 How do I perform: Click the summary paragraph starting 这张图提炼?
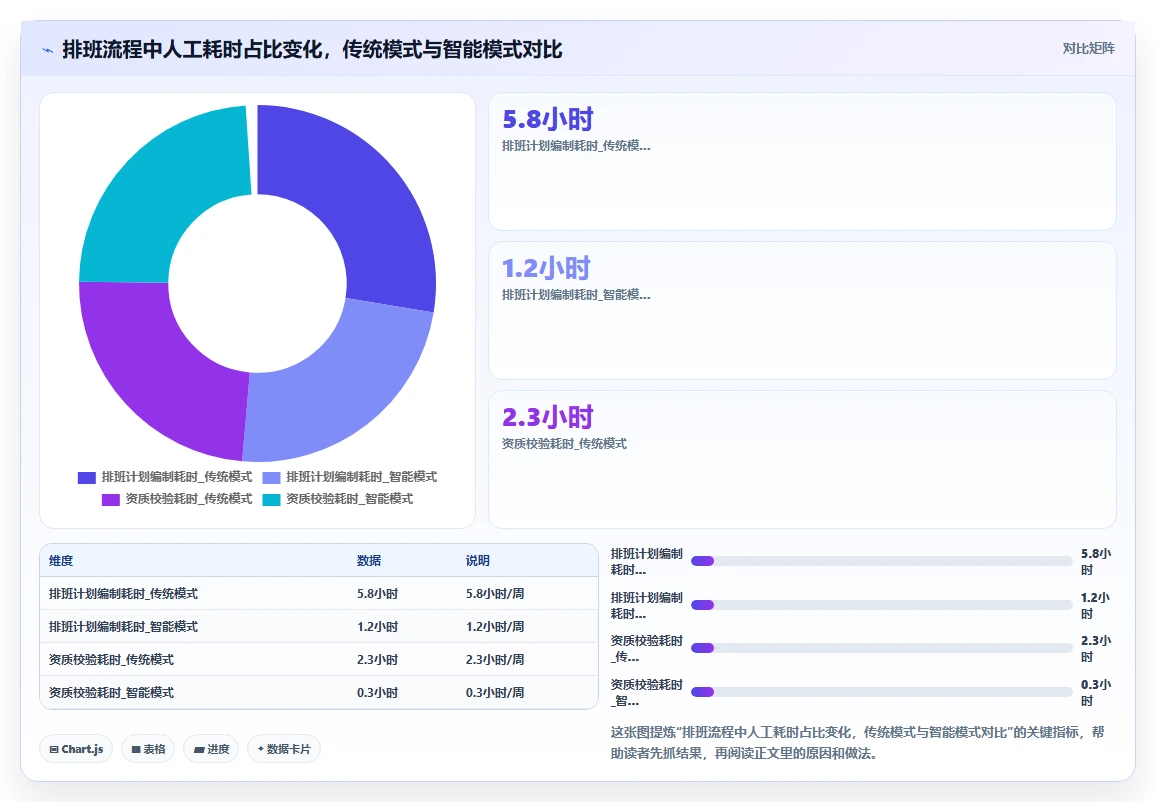tap(857, 743)
